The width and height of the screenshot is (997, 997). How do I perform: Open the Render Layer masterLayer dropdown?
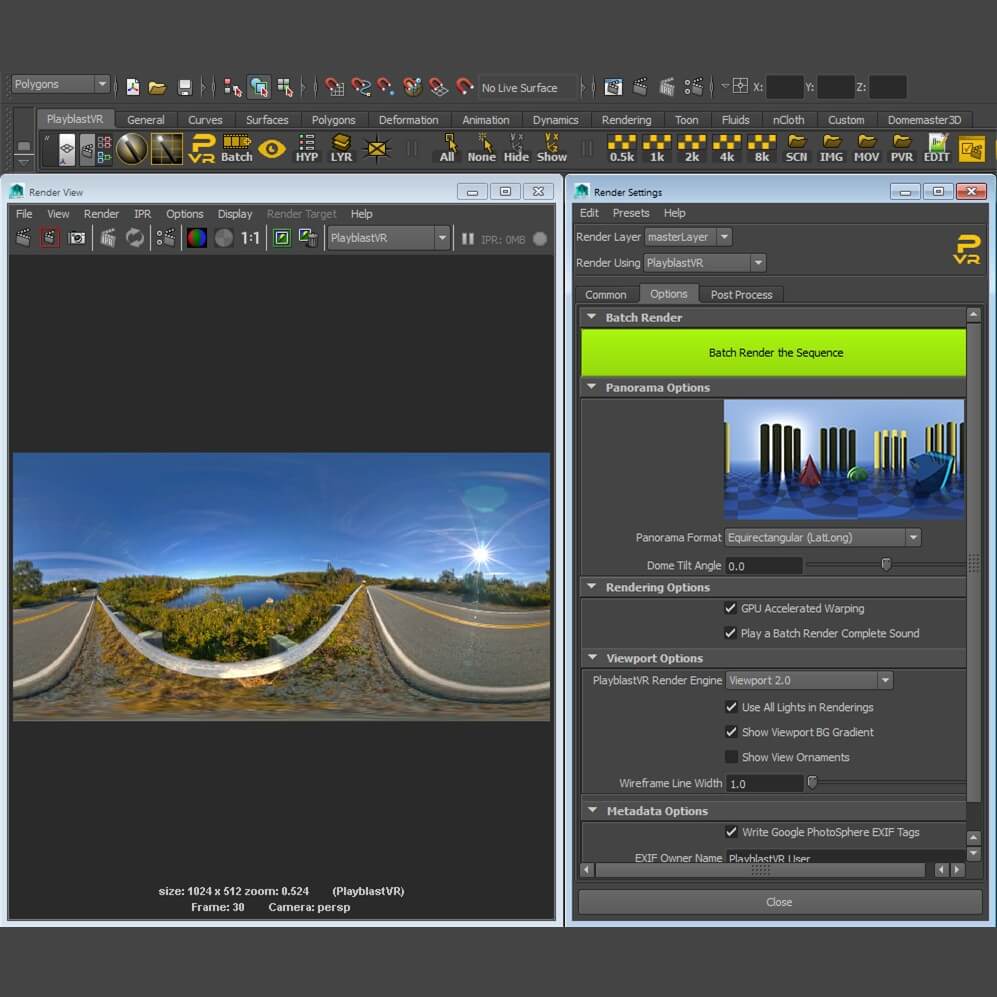click(689, 237)
